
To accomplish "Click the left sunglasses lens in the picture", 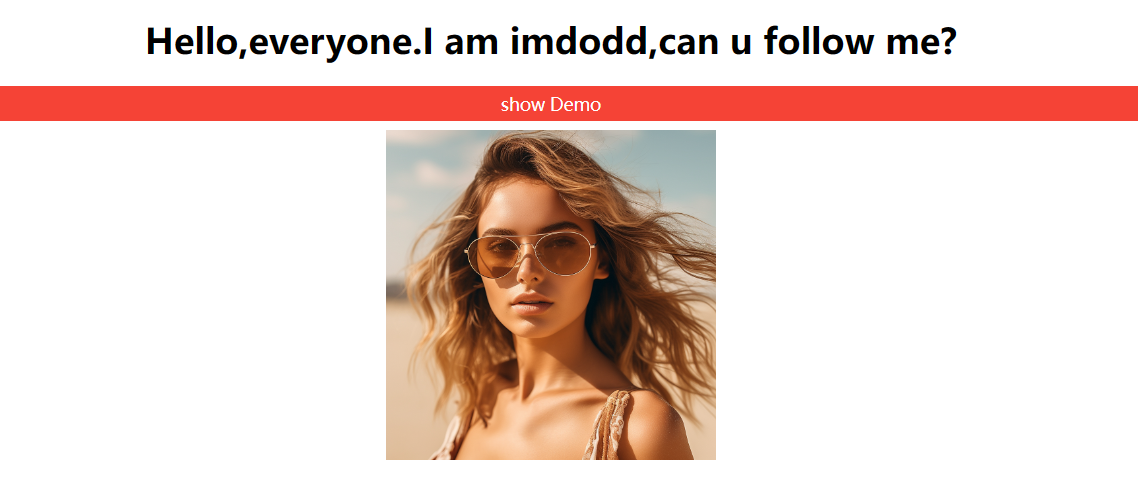I will point(495,258).
